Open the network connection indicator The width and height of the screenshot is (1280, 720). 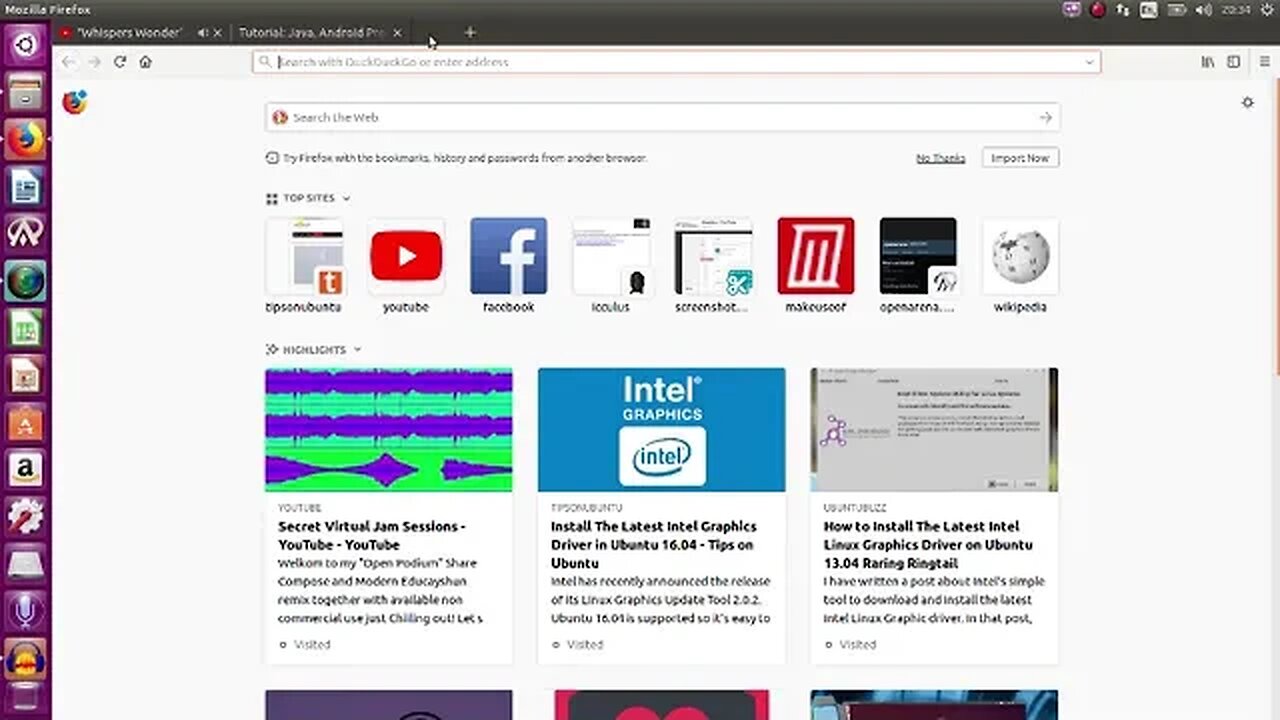click(x=1123, y=10)
